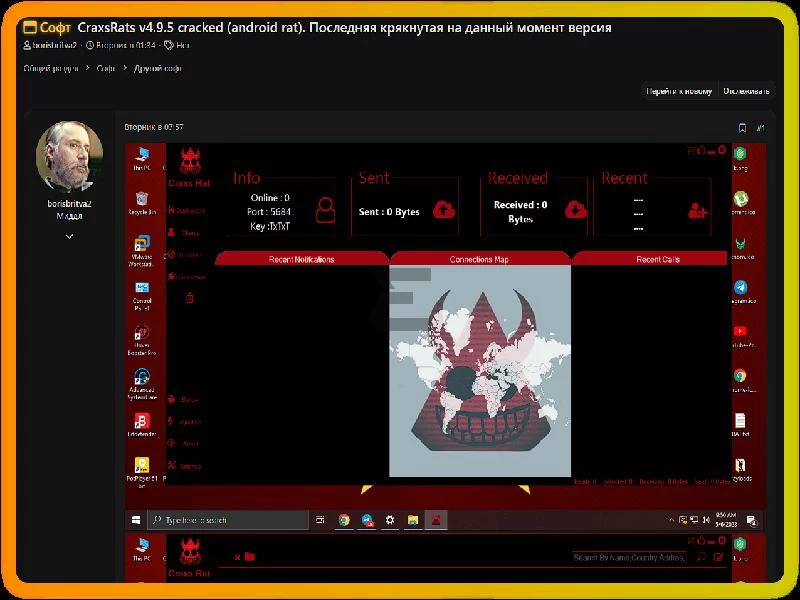Click the 'Перейти к новому' button

[x=679, y=91]
